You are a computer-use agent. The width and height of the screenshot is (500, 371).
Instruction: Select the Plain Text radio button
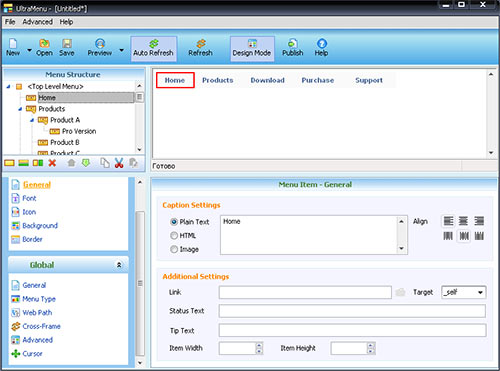pos(174,222)
